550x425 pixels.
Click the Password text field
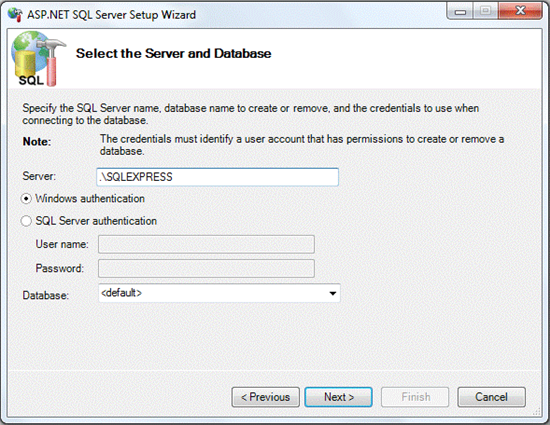(x=206, y=268)
